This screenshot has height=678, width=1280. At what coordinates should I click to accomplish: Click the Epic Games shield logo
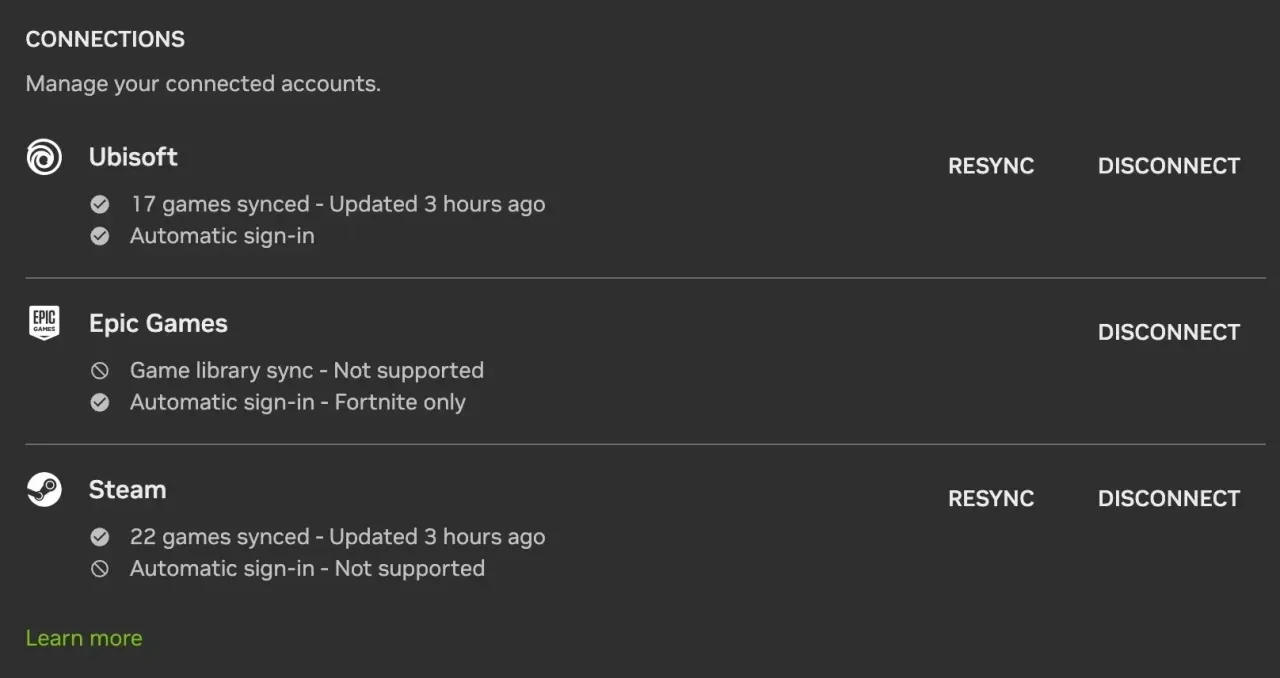[x=44, y=323]
